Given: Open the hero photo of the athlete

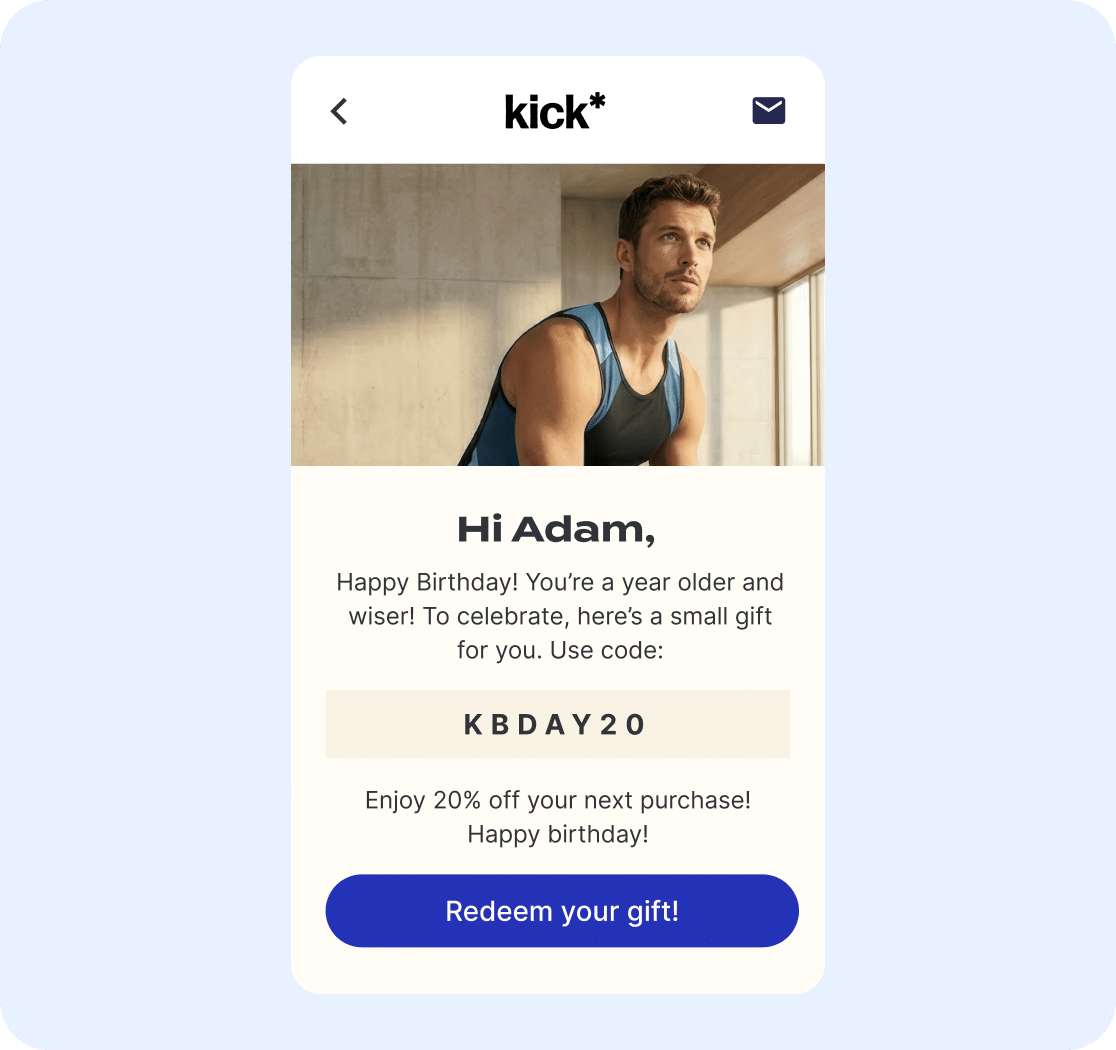Looking at the screenshot, I should [x=558, y=315].
